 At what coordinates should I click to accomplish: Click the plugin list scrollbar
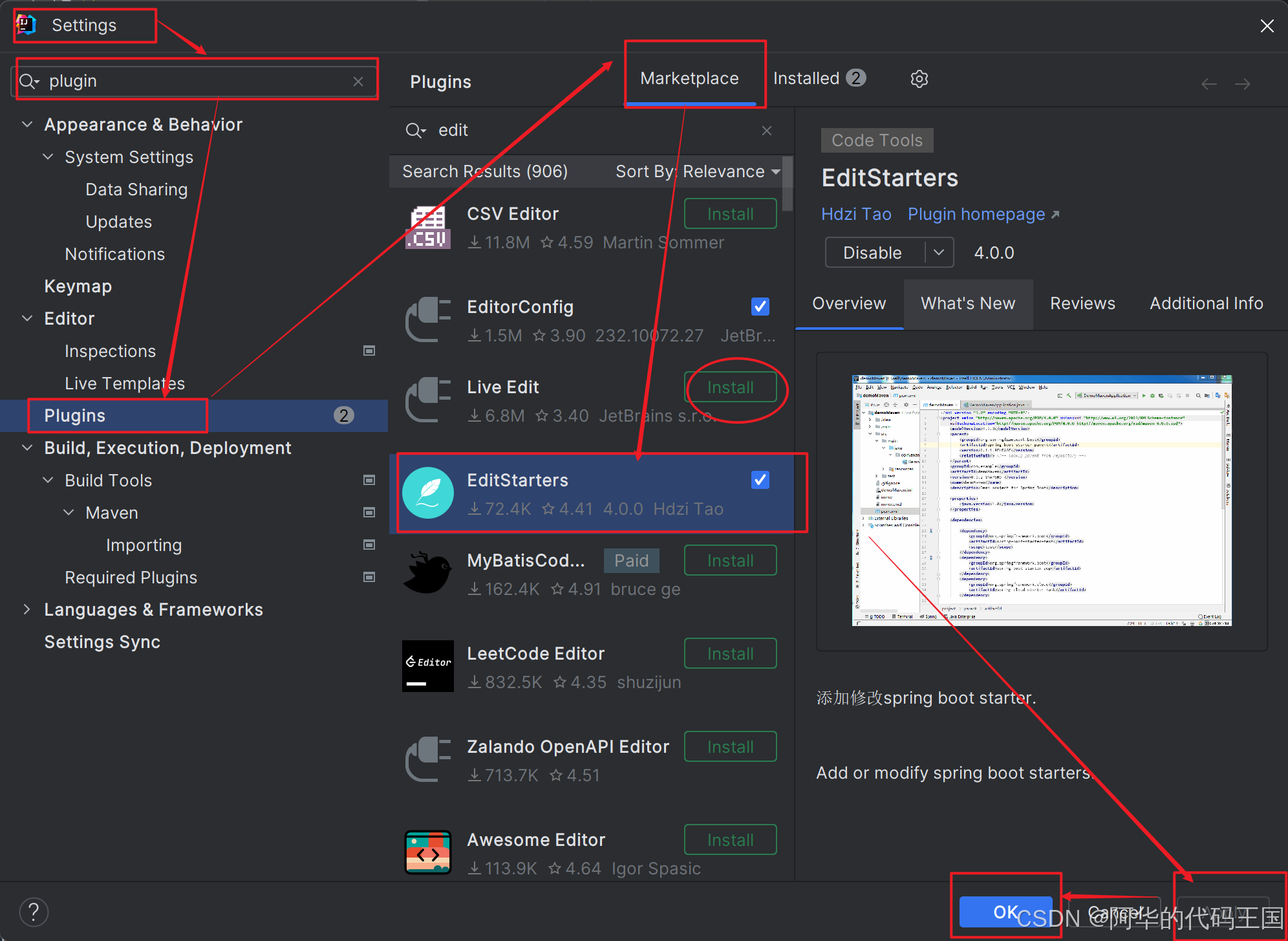click(x=787, y=184)
